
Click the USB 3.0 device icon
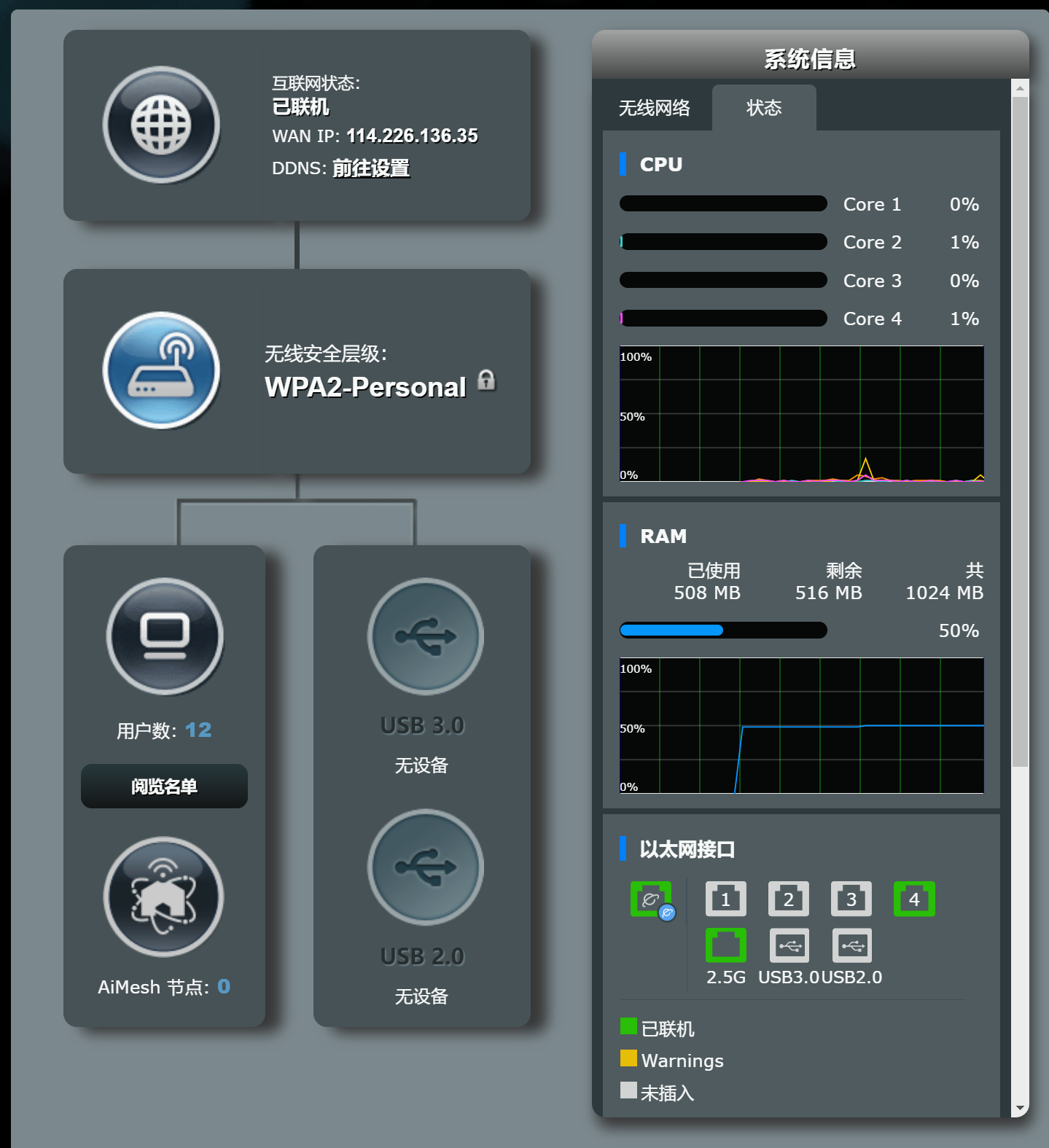(425, 636)
